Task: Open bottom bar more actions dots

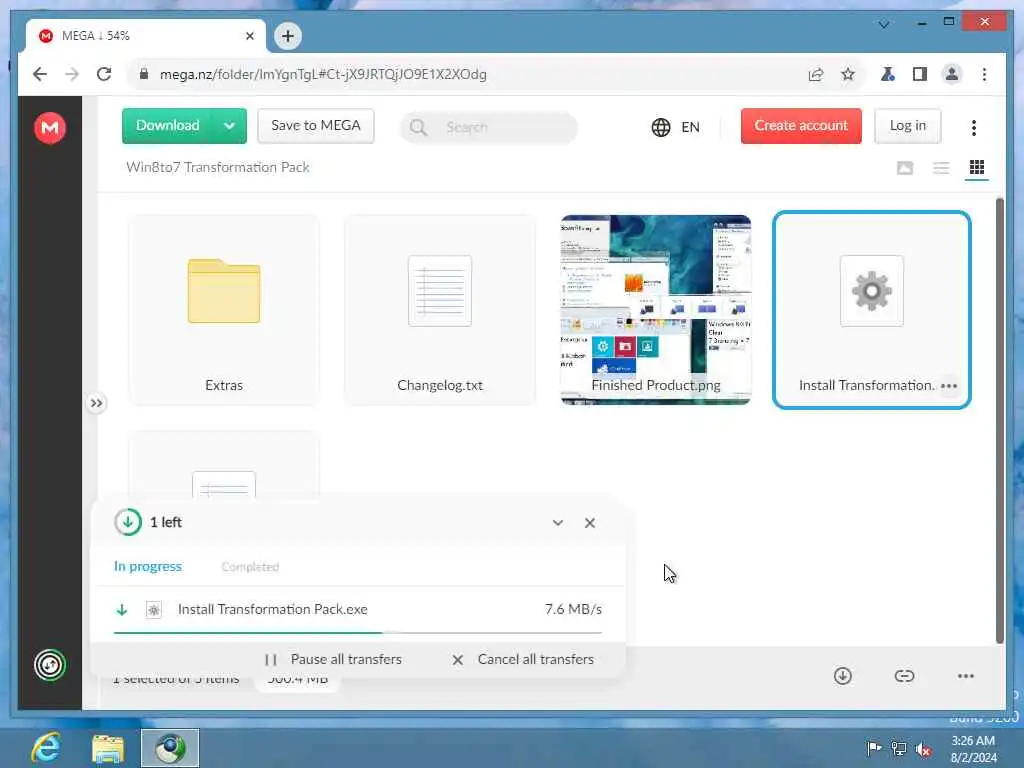Action: (965, 676)
